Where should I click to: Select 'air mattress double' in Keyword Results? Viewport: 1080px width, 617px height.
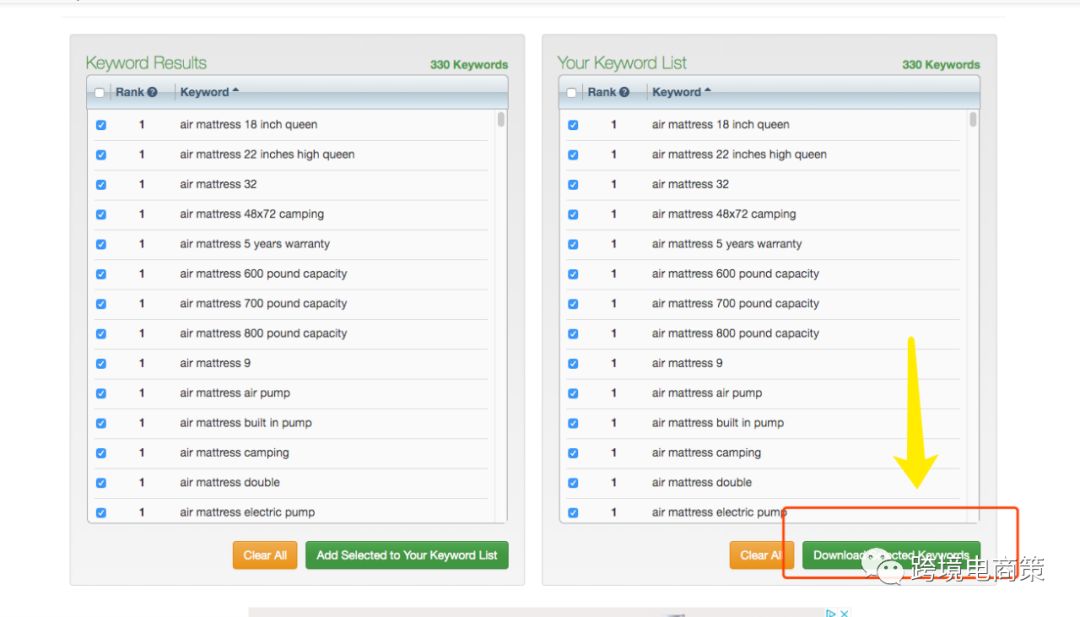[x=101, y=483]
